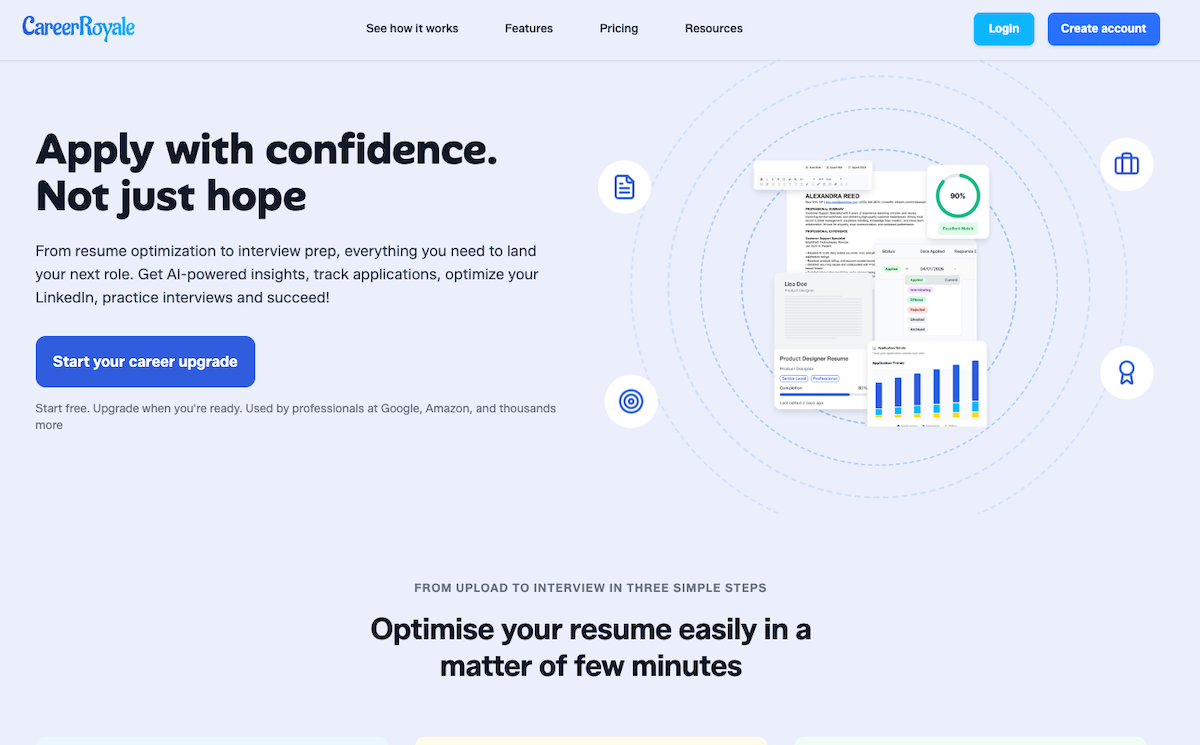The image size is (1200, 745).
Task: Select the Italic icon in the resume toolbar
Action: click(767, 179)
